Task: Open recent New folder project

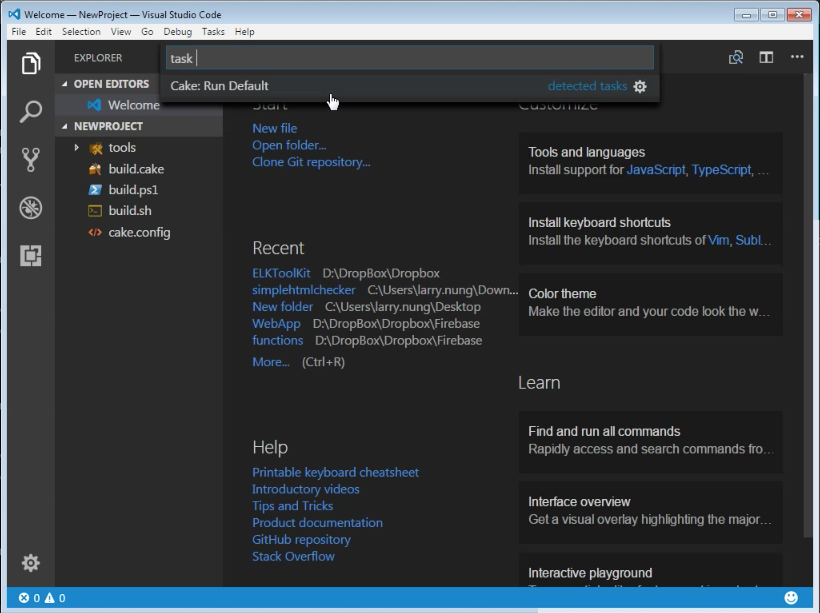Action: click(282, 306)
